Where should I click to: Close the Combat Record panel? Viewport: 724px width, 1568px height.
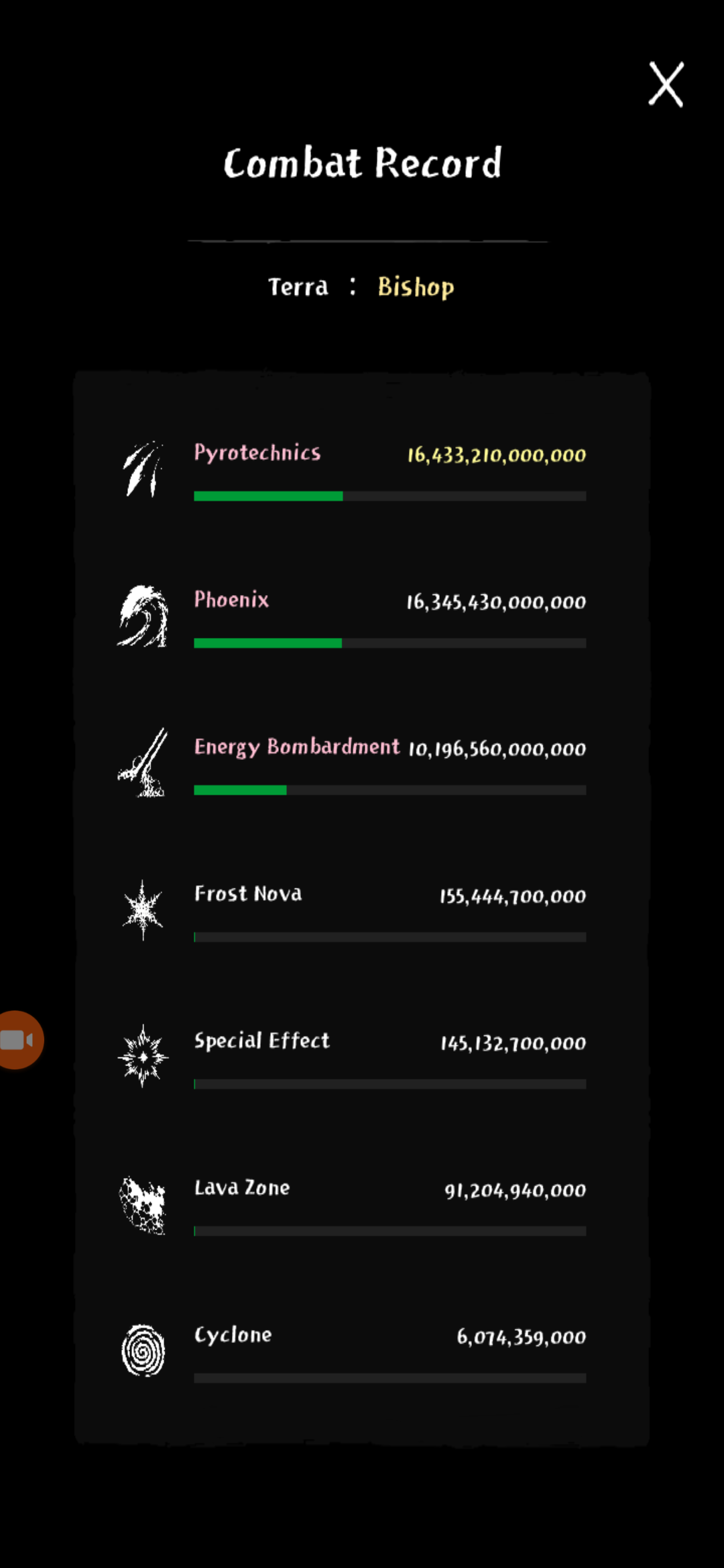coord(666,84)
